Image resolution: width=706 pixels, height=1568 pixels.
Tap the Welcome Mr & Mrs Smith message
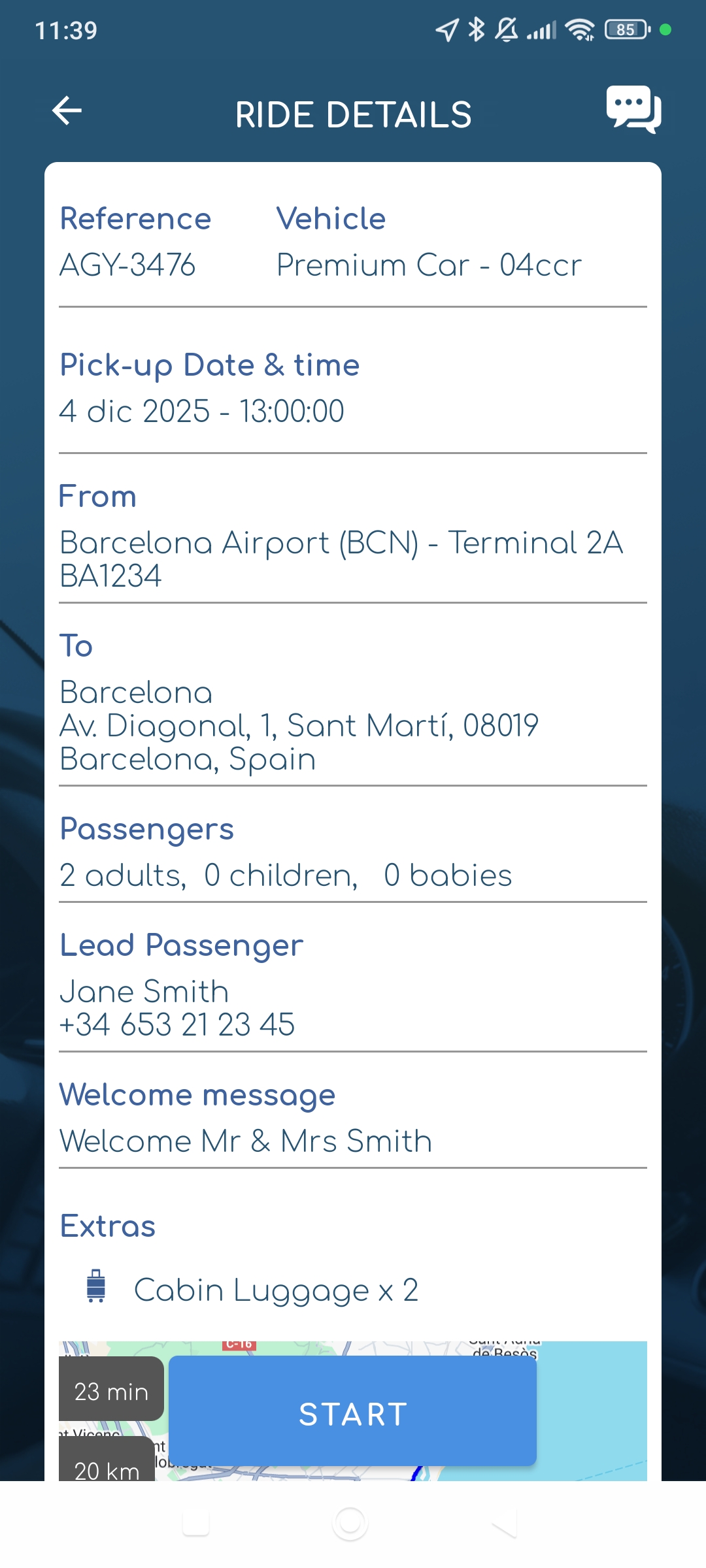[246, 1141]
